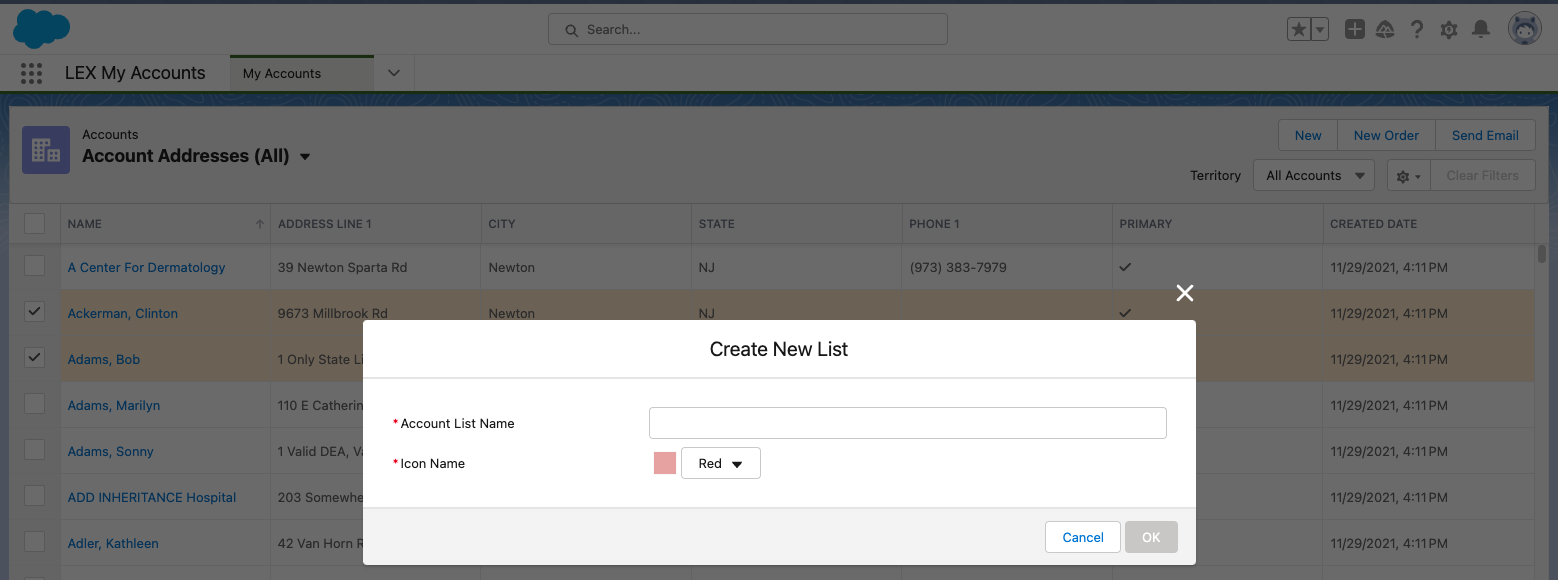Click Cancel in Create New List dialog
Screen dimensions: 1558x580
click(x=1082, y=538)
